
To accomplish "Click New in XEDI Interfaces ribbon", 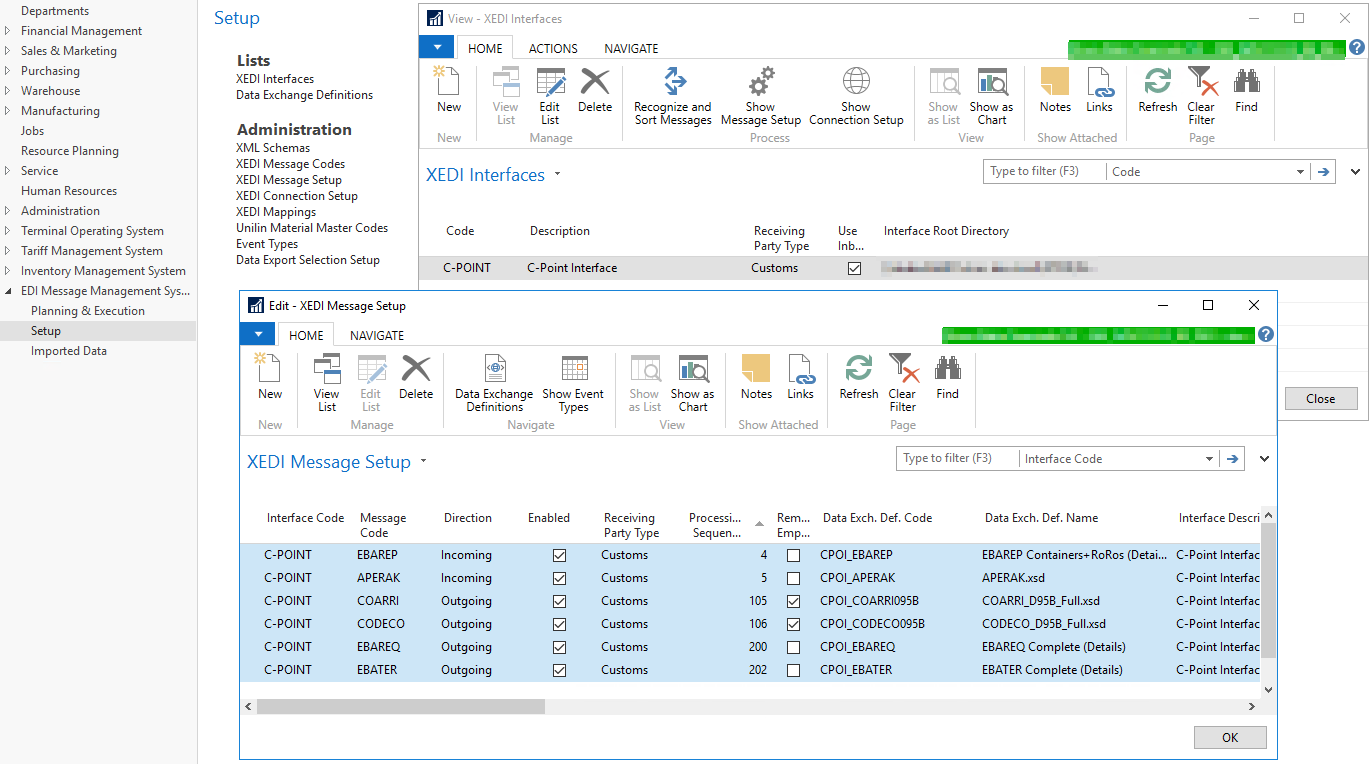I will (x=449, y=90).
